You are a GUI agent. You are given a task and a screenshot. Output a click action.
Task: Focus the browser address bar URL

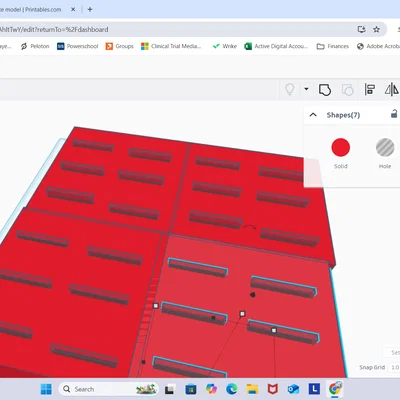pyautogui.click(x=54, y=29)
